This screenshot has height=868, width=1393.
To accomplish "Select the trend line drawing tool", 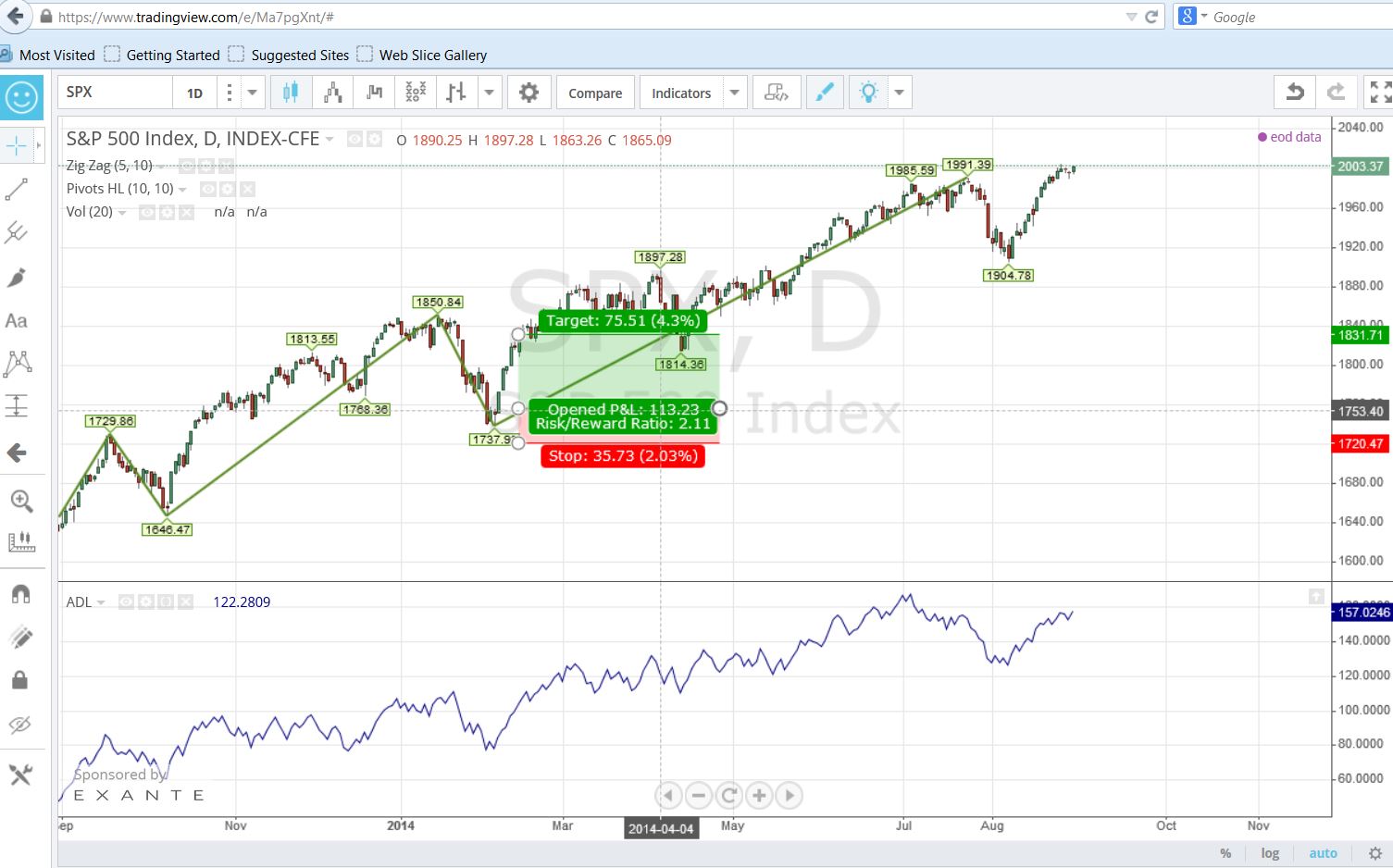I will pyautogui.click(x=17, y=189).
